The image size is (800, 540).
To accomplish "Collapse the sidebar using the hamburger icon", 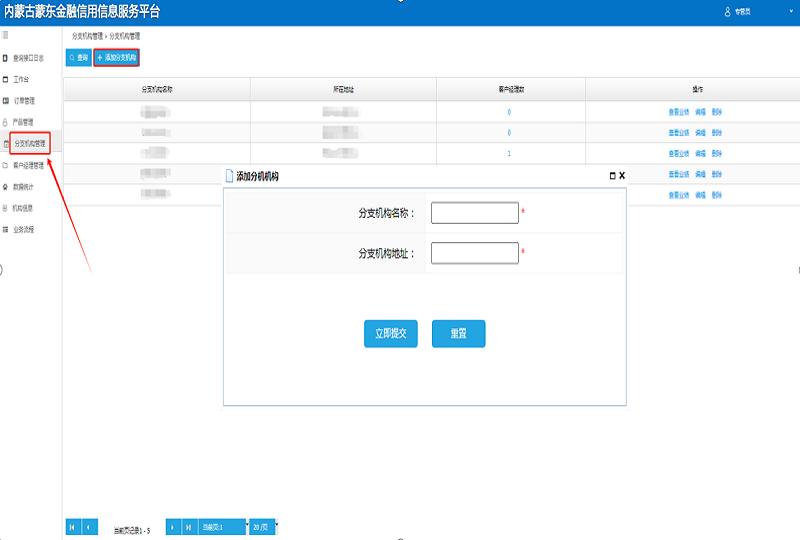I will click(6, 36).
